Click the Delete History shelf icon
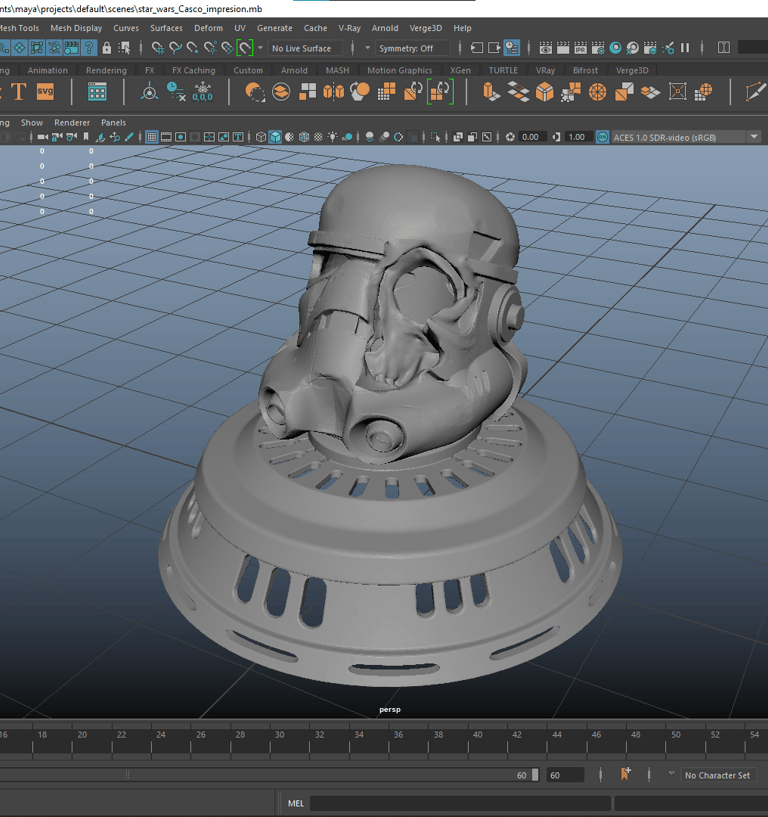Viewport: 768px width, 817px height. click(x=176, y=92)
